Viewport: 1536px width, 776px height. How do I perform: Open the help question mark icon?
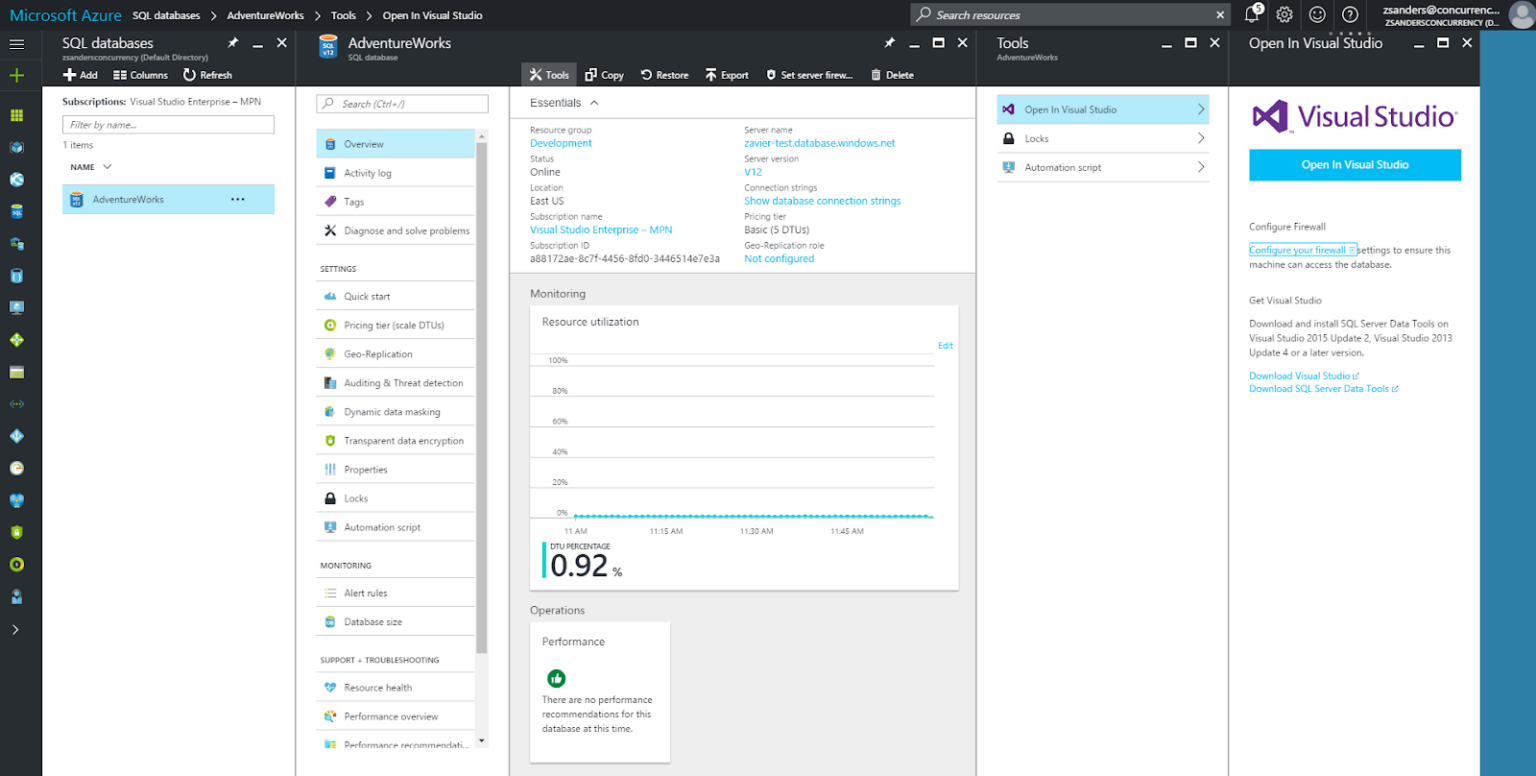pyautogui.click(x=1350, y=14)
